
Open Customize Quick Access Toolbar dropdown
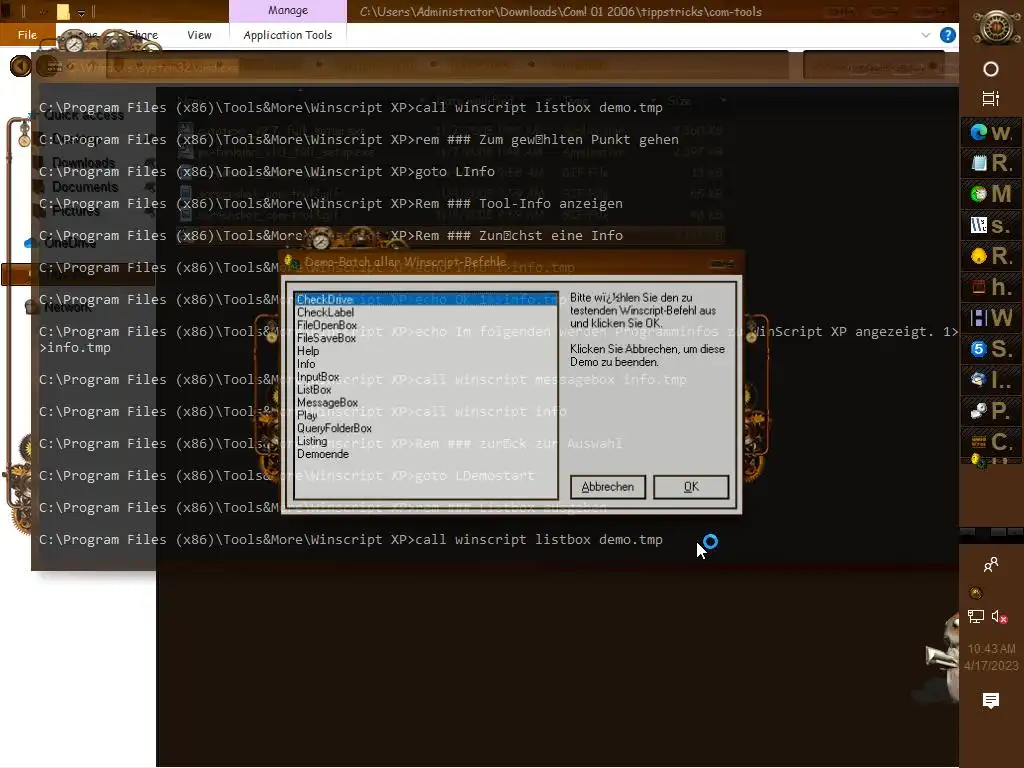(x=82, y=12)
